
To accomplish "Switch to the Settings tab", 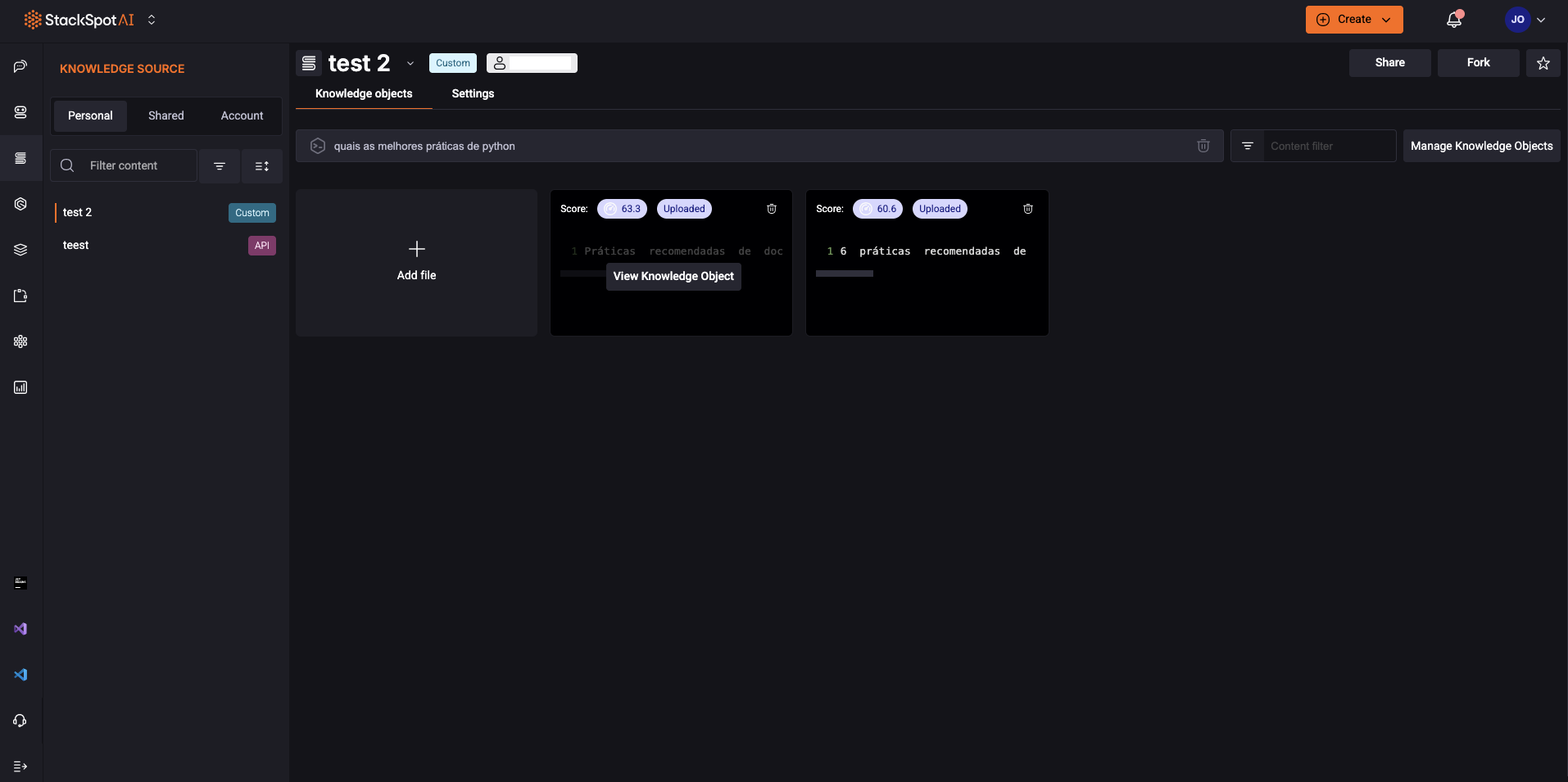I will [473, 93].
